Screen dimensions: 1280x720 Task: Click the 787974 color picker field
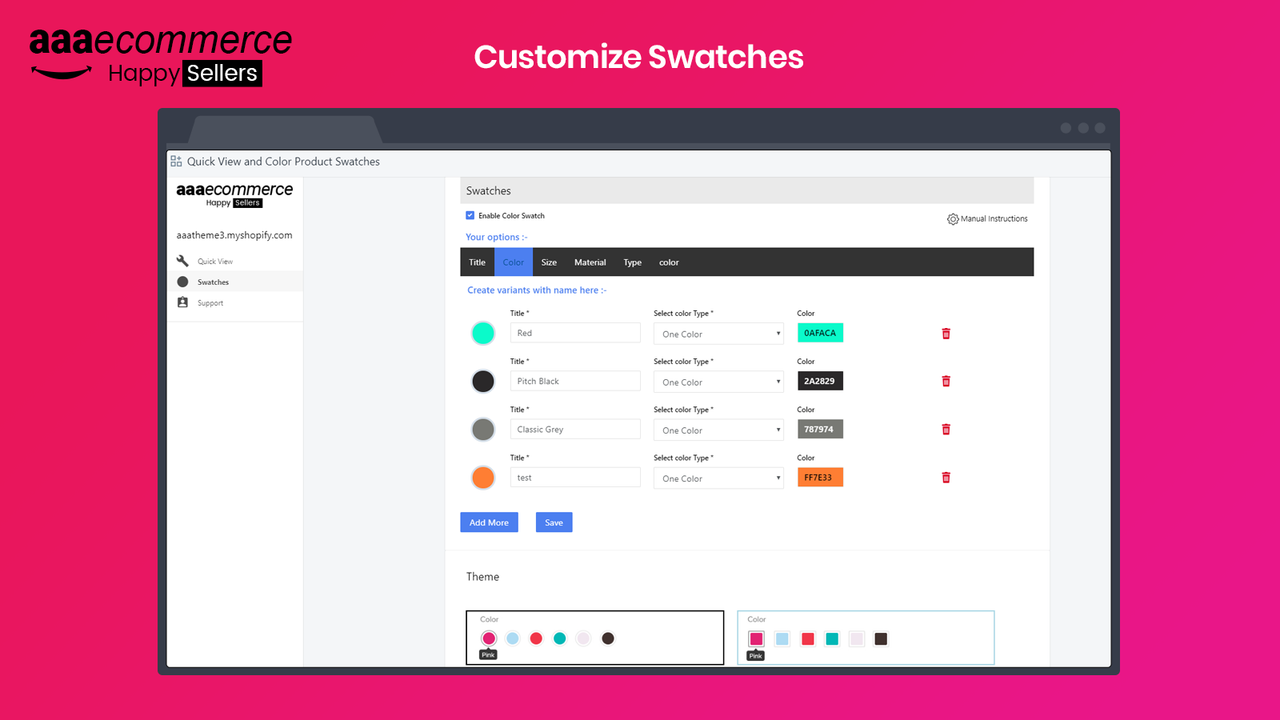pyautogui.click(x=820, y=429)
